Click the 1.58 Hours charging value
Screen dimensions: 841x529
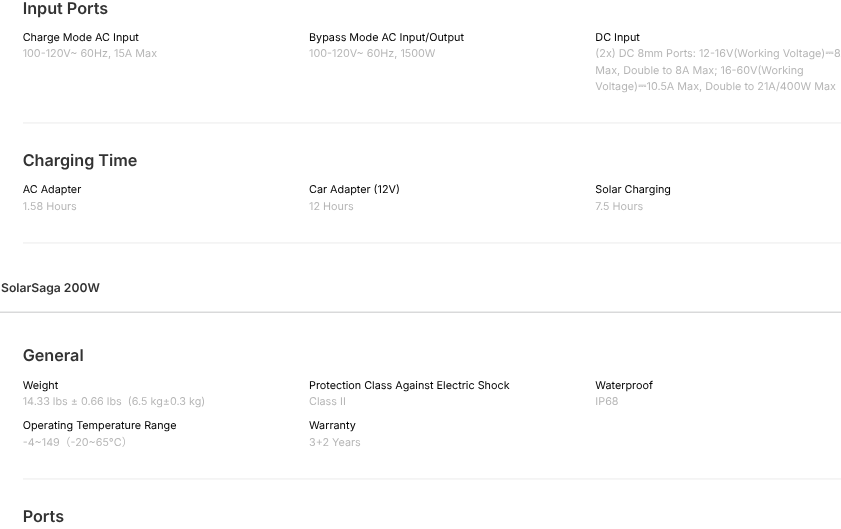point(50,206)
